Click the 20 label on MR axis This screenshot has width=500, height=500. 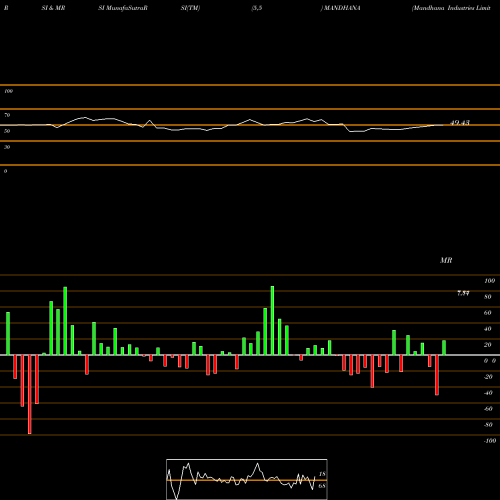click(x=488, y=345)
